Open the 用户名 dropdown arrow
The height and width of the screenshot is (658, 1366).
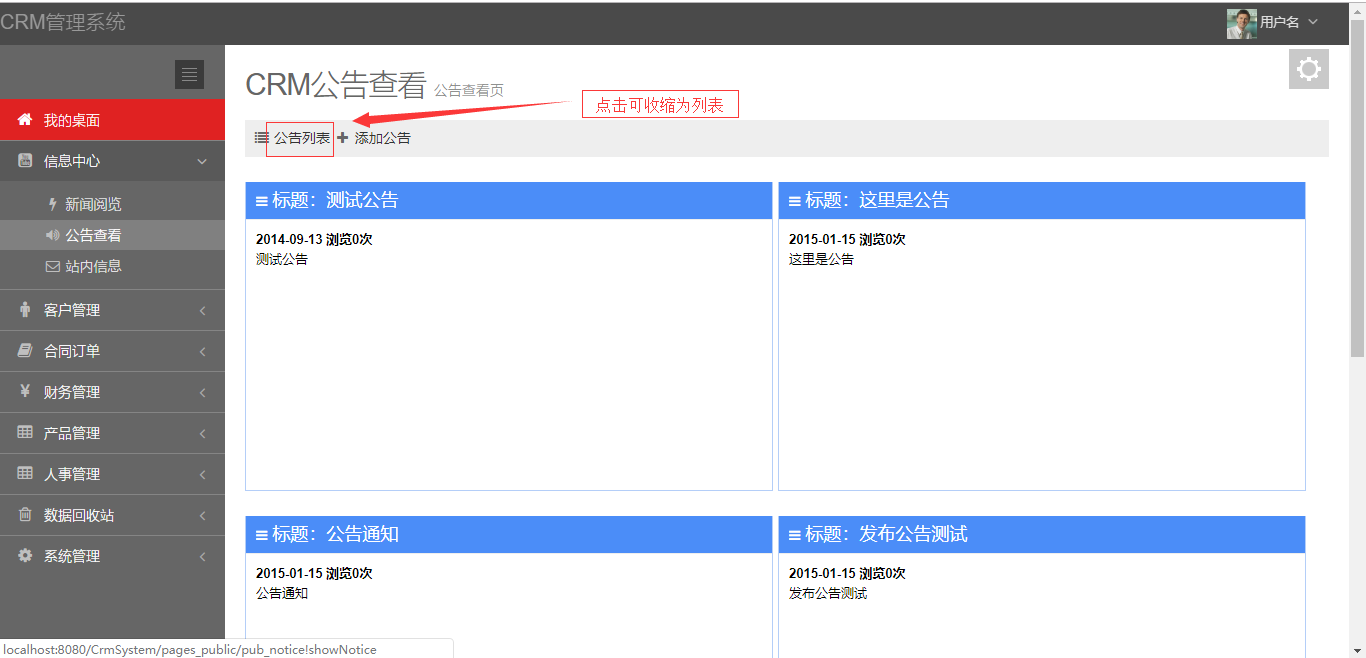pos(1313,22)
